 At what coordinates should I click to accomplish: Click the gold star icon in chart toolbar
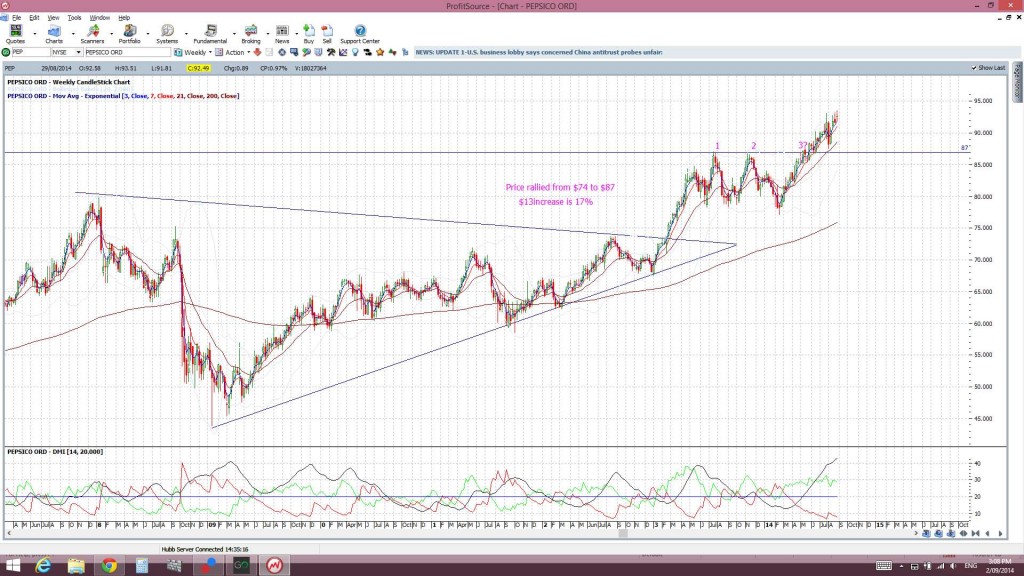tap(380, 52)
